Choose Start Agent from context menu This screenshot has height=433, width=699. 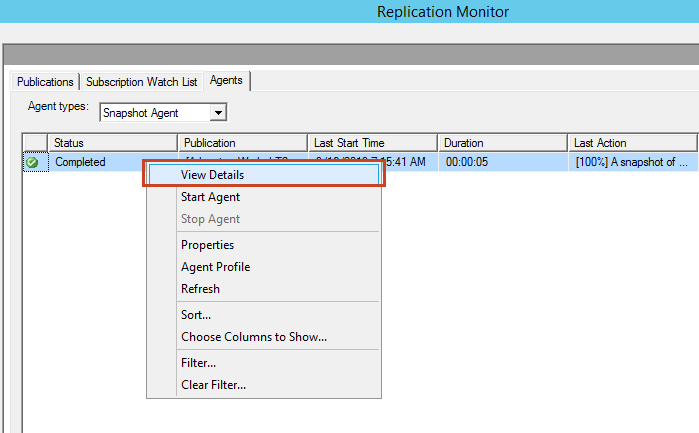click(210, 197)
